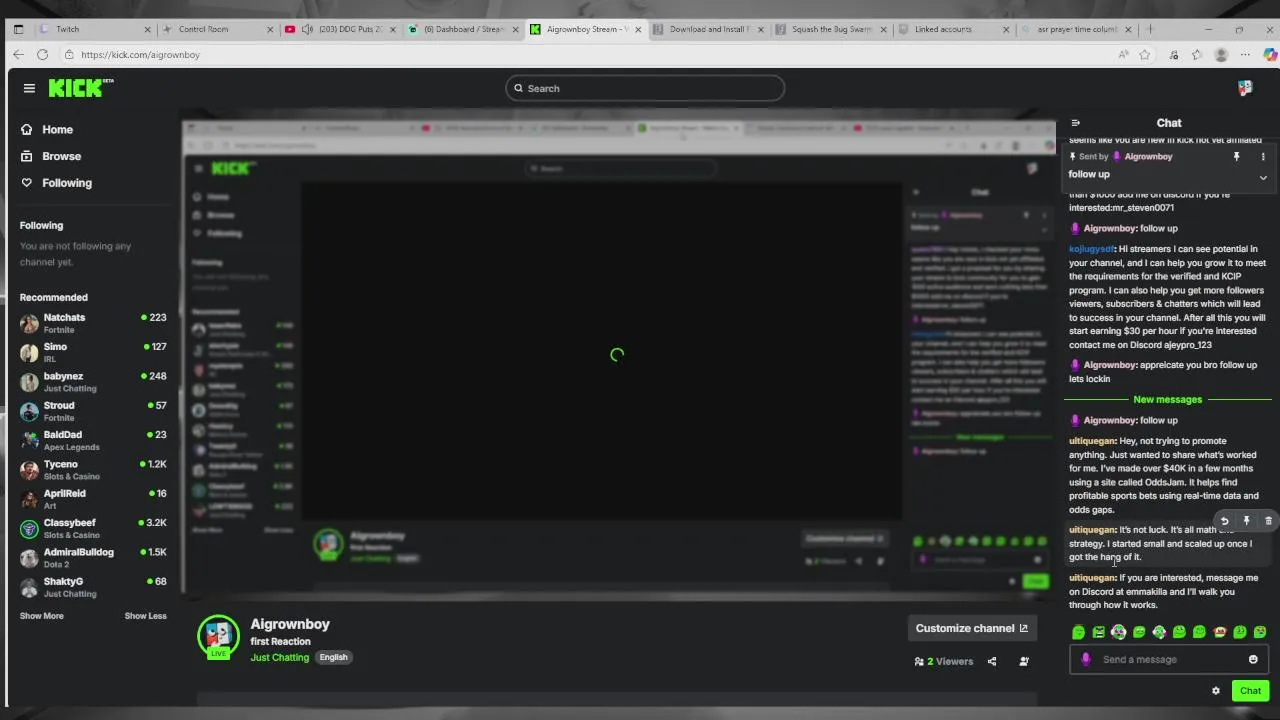Switch to the Linked accounts tab
The image size is (1280, 720).
pos(953,29)
